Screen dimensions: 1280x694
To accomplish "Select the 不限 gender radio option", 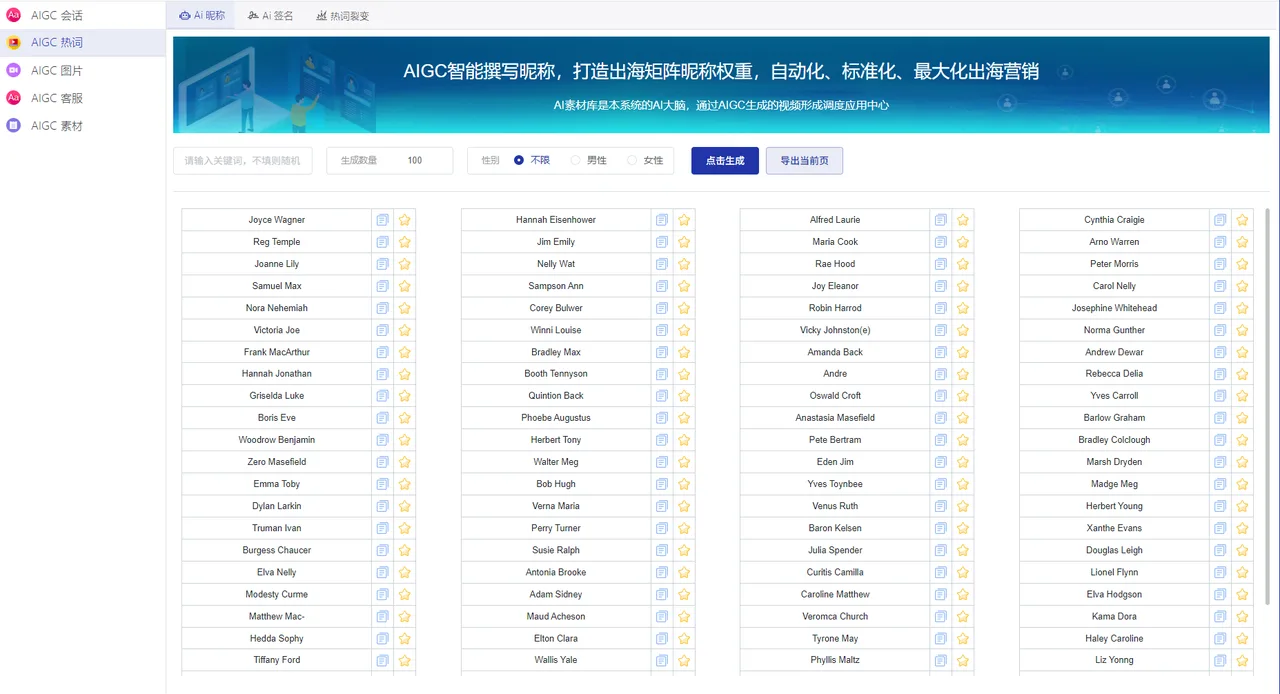I will (519, 160).
